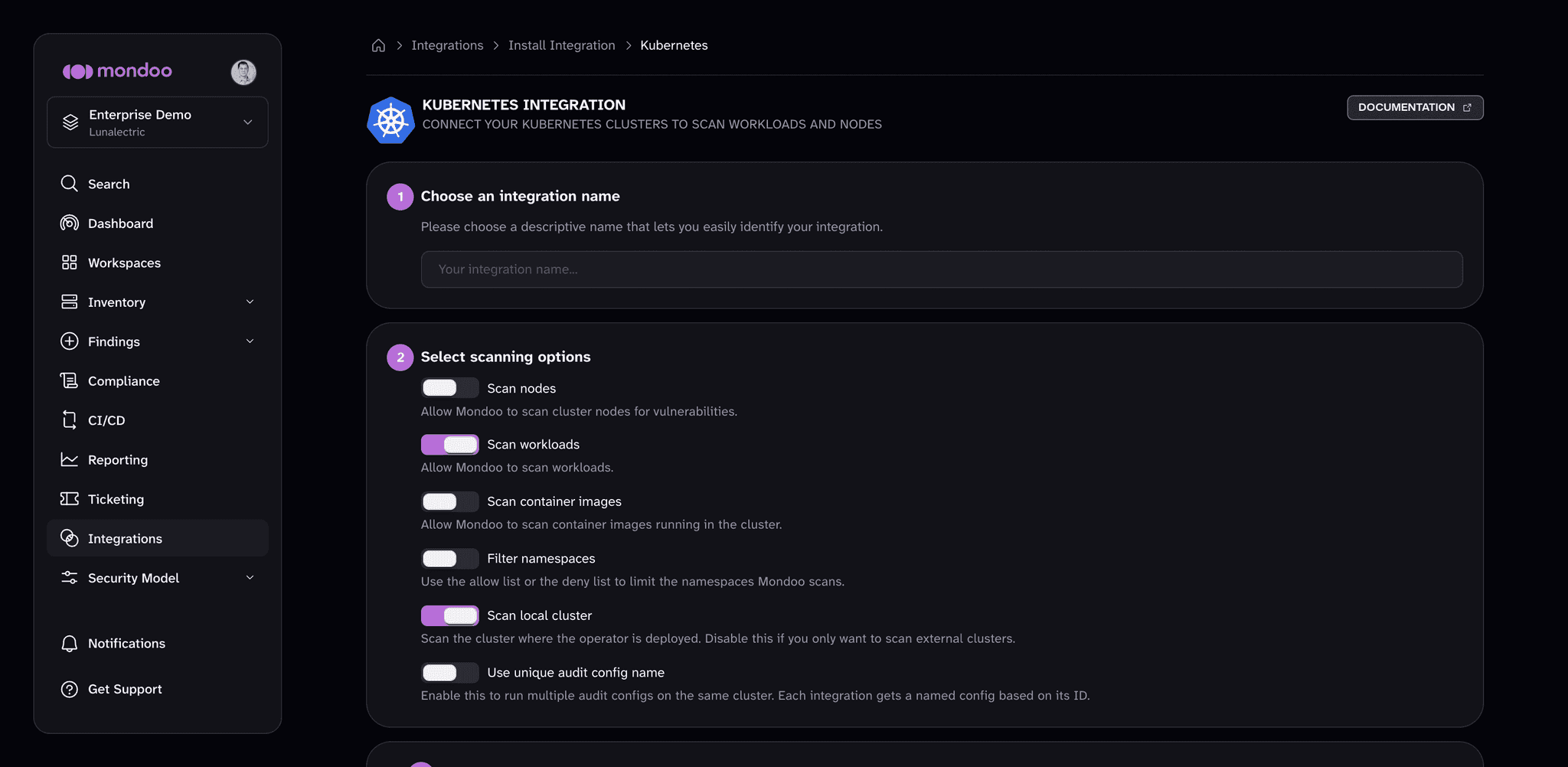Go to home via breadcrumb house icon
This screenshot has width=1568, height=767.
coord(378,46)
